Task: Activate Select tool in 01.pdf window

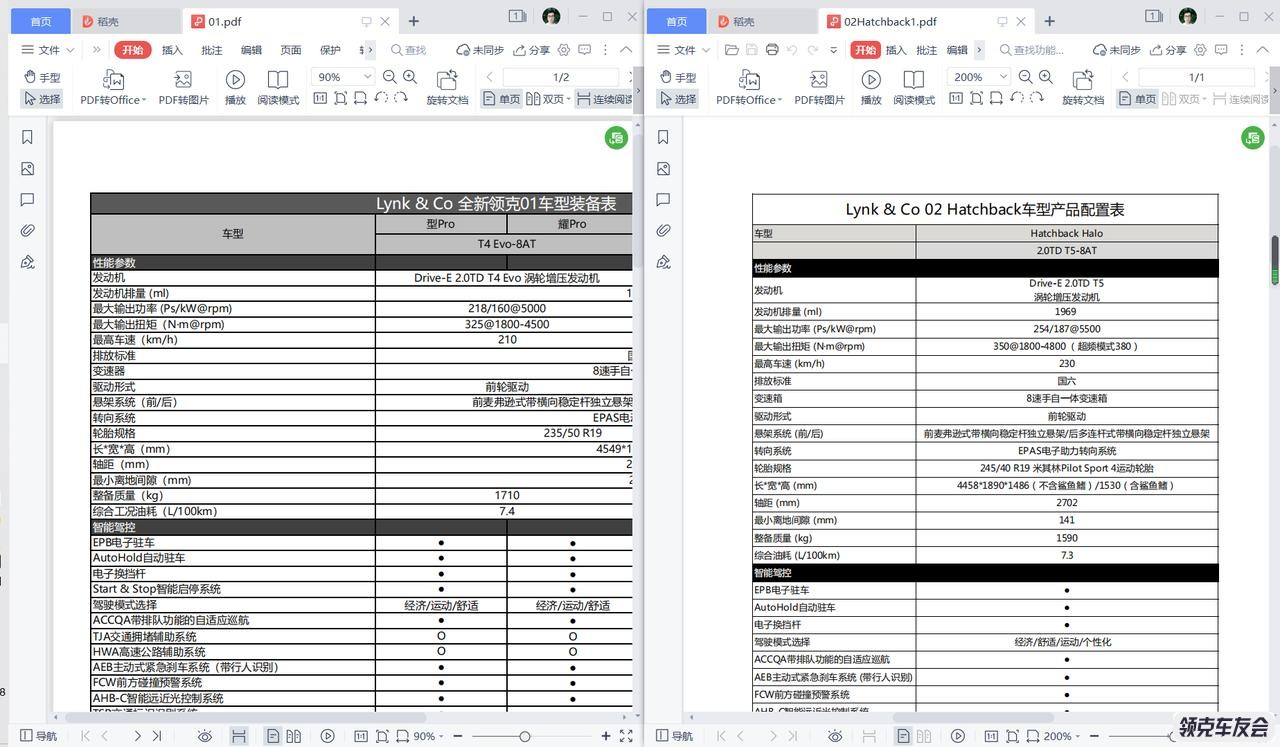Action: [x=42, y=99]
